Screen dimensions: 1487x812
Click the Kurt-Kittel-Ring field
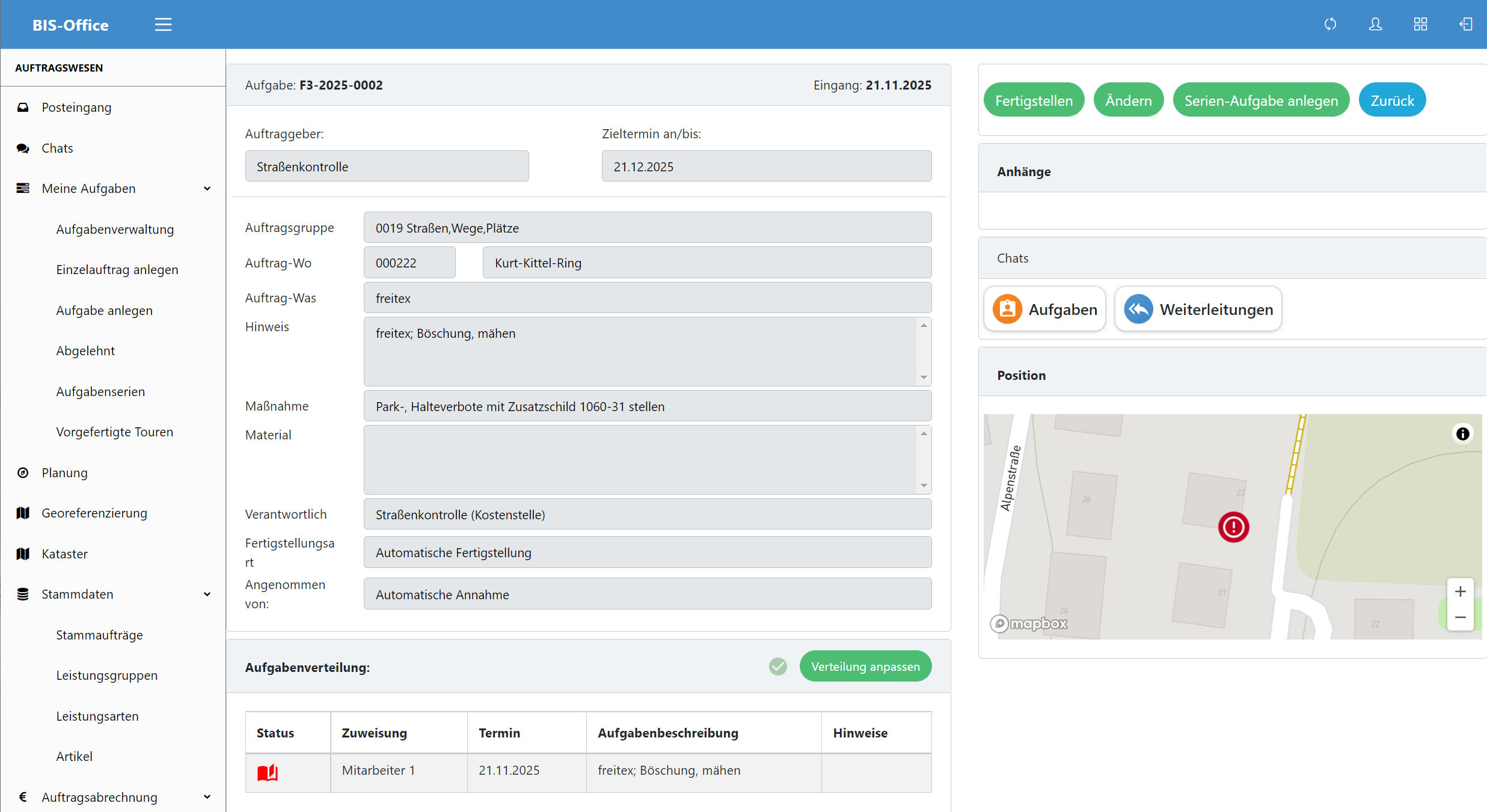[707, 263]
